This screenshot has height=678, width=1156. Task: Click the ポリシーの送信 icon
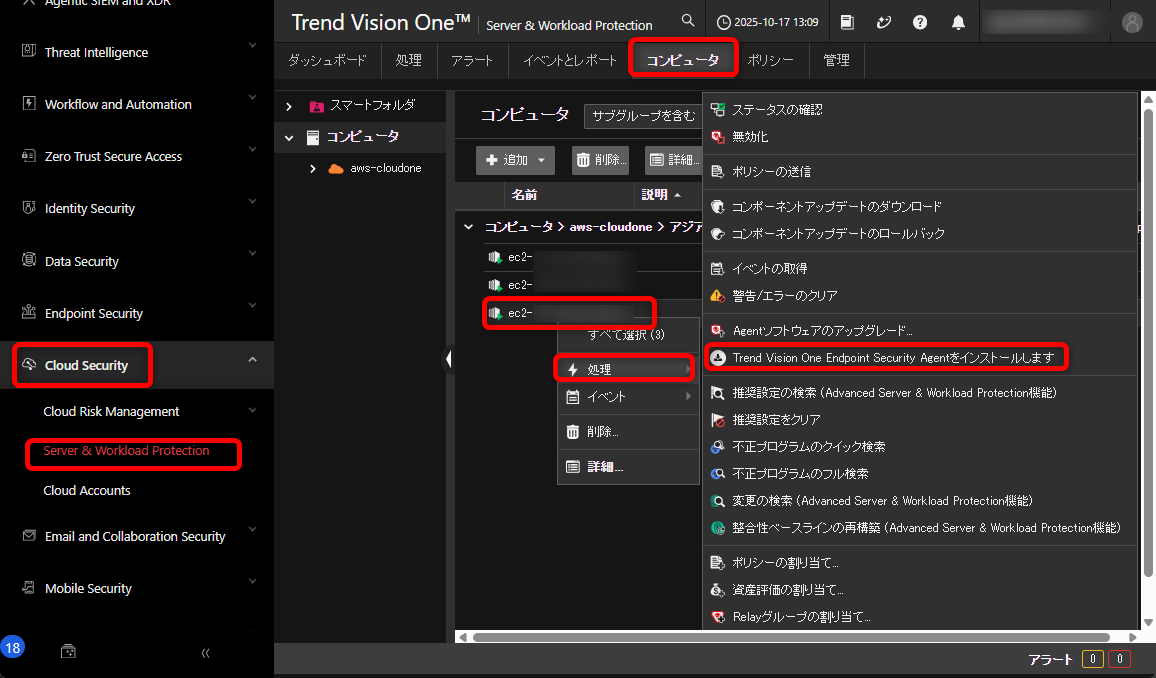coord(717,172)
